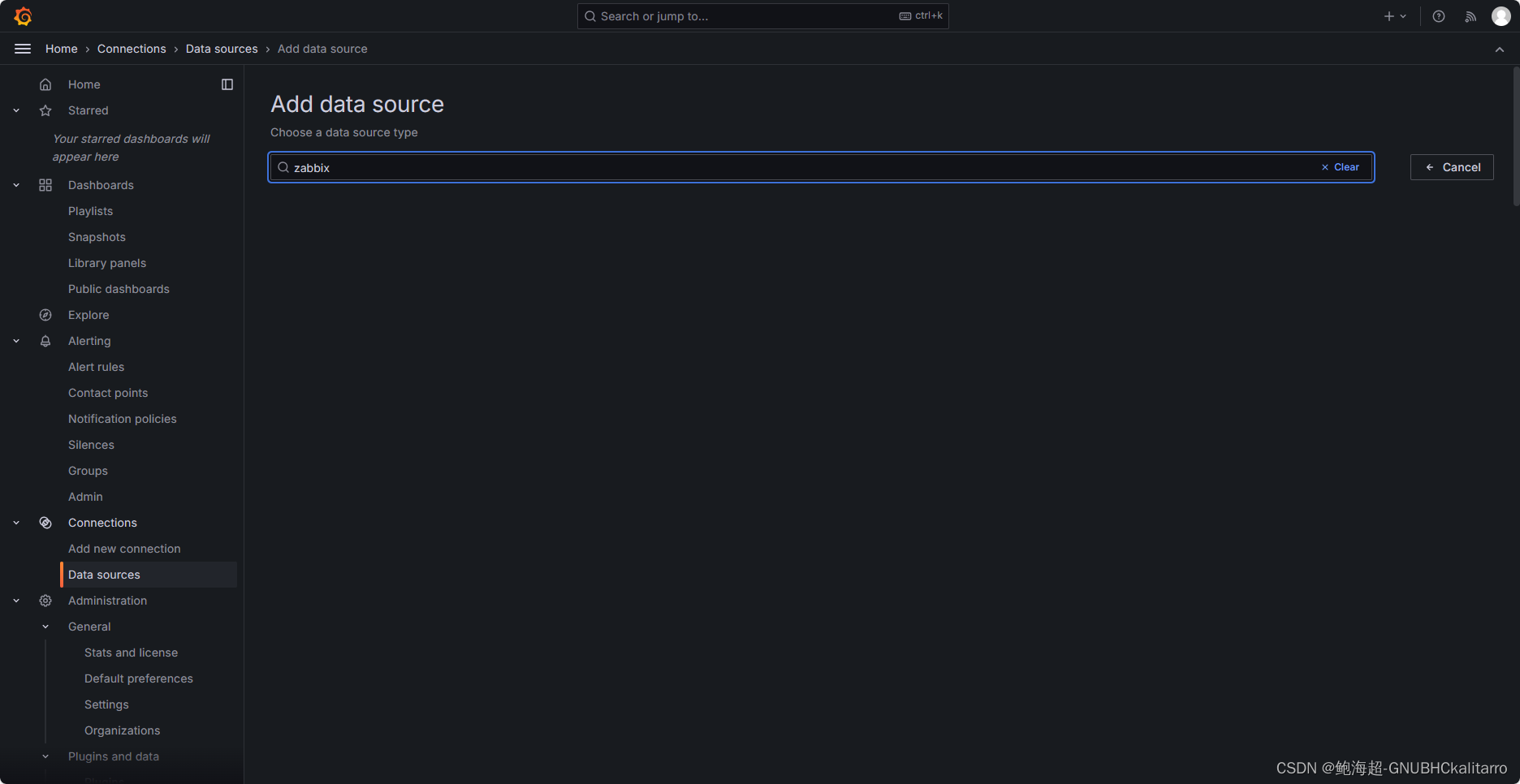The width and height of the screenshot is (1520, 784).
Task: Click the plus New menu icon
Action: [1395, 16]
